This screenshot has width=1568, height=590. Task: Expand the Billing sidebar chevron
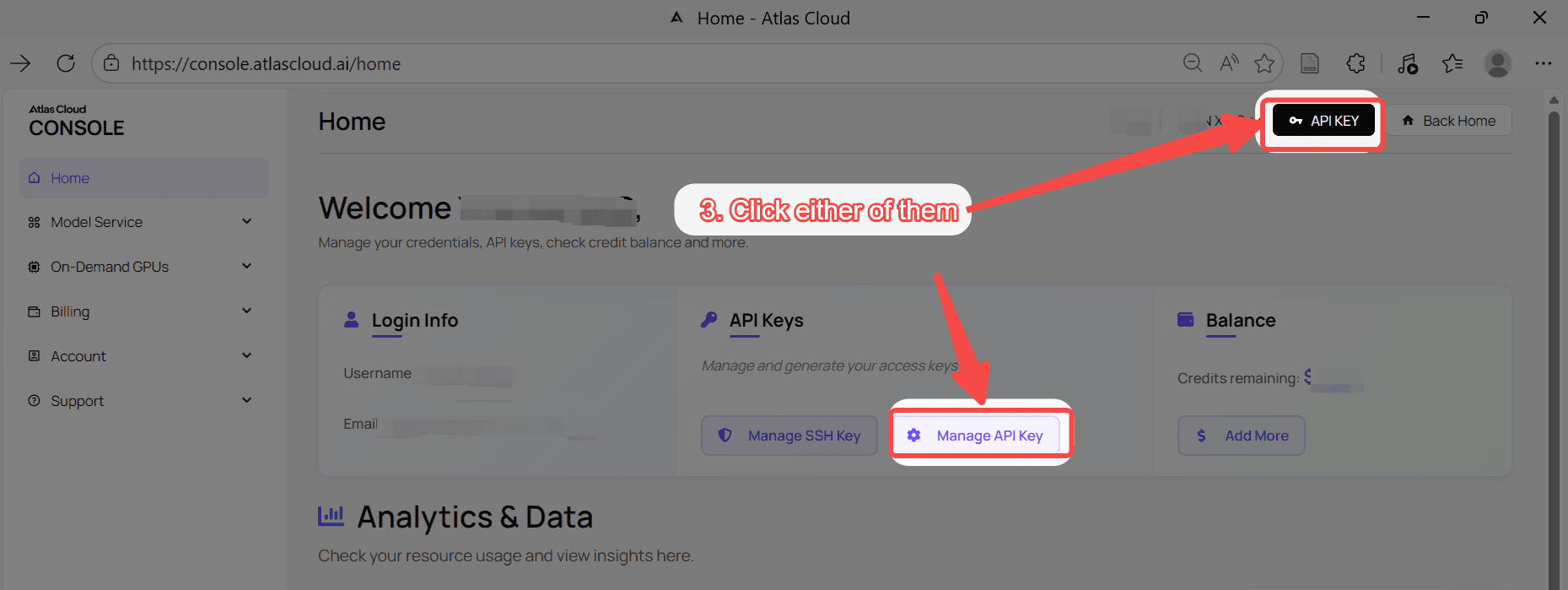(247, 311)
